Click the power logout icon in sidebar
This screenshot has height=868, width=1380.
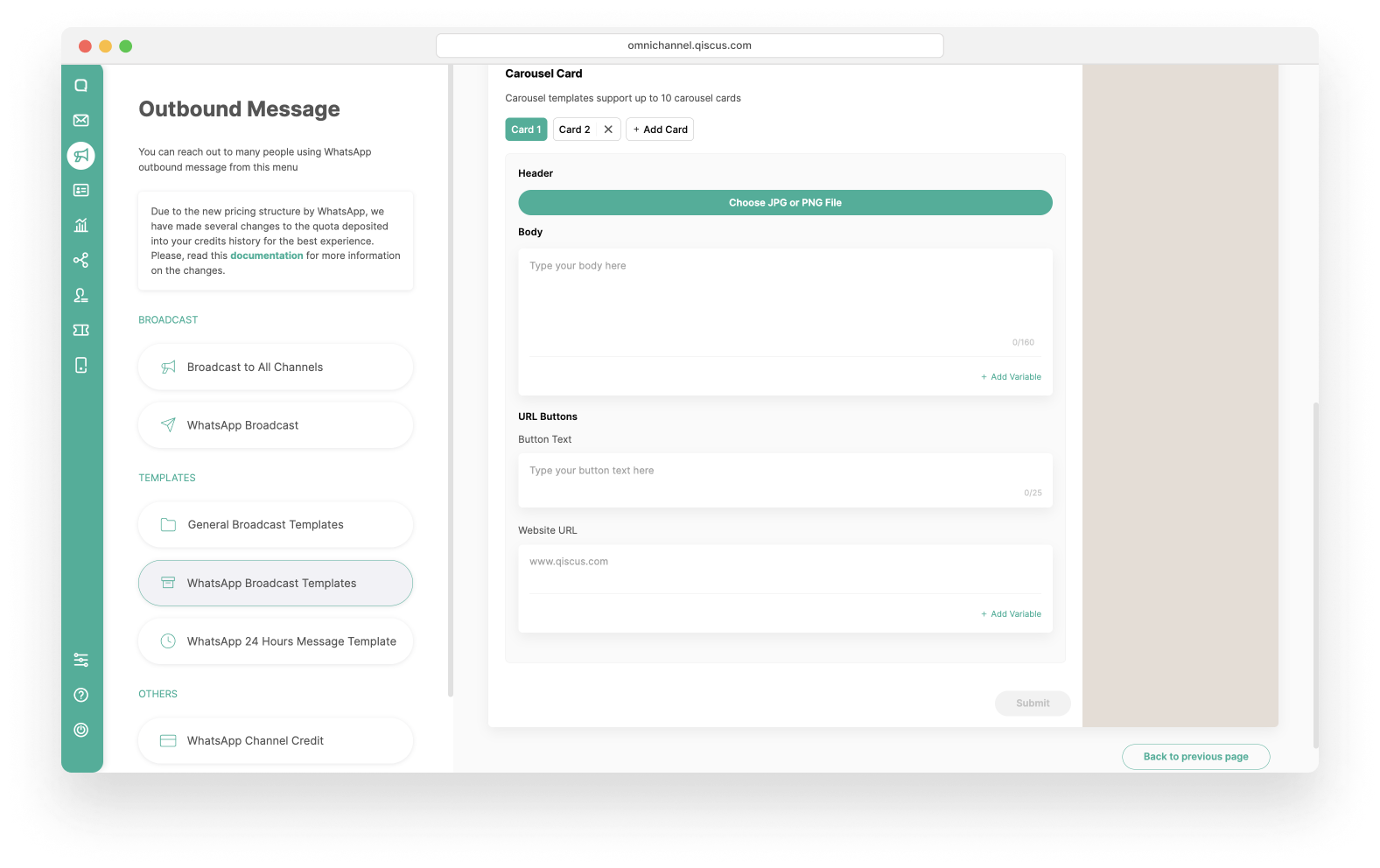click(x=81, y=730)
